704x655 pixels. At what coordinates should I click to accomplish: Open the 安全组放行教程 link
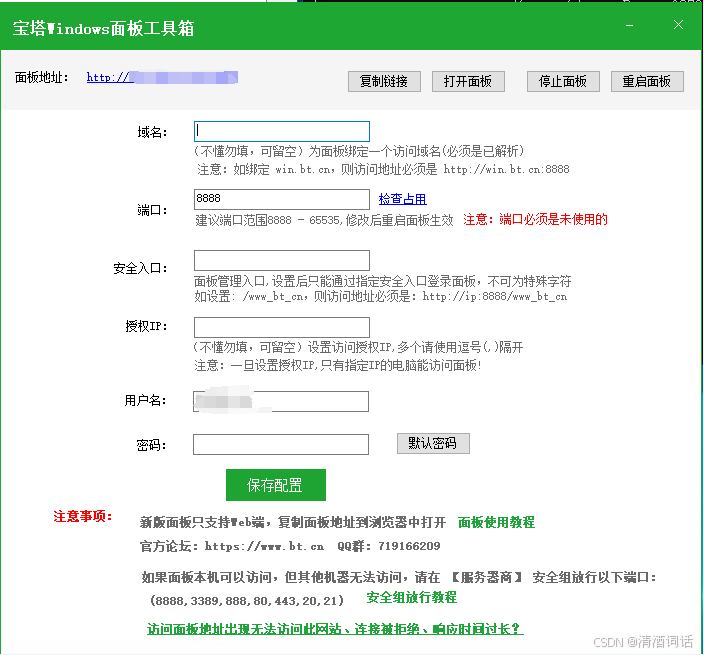click(x=412, y=598)
